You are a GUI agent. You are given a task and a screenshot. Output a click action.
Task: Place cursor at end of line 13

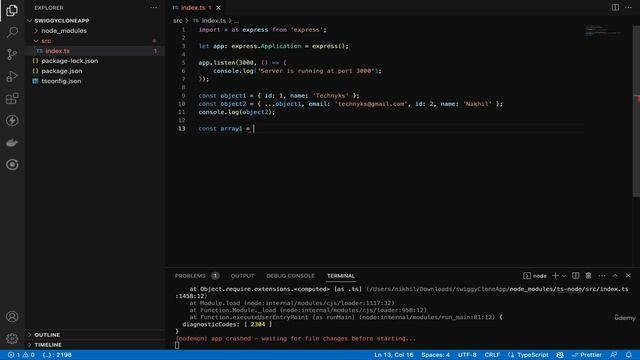[254, 129]
